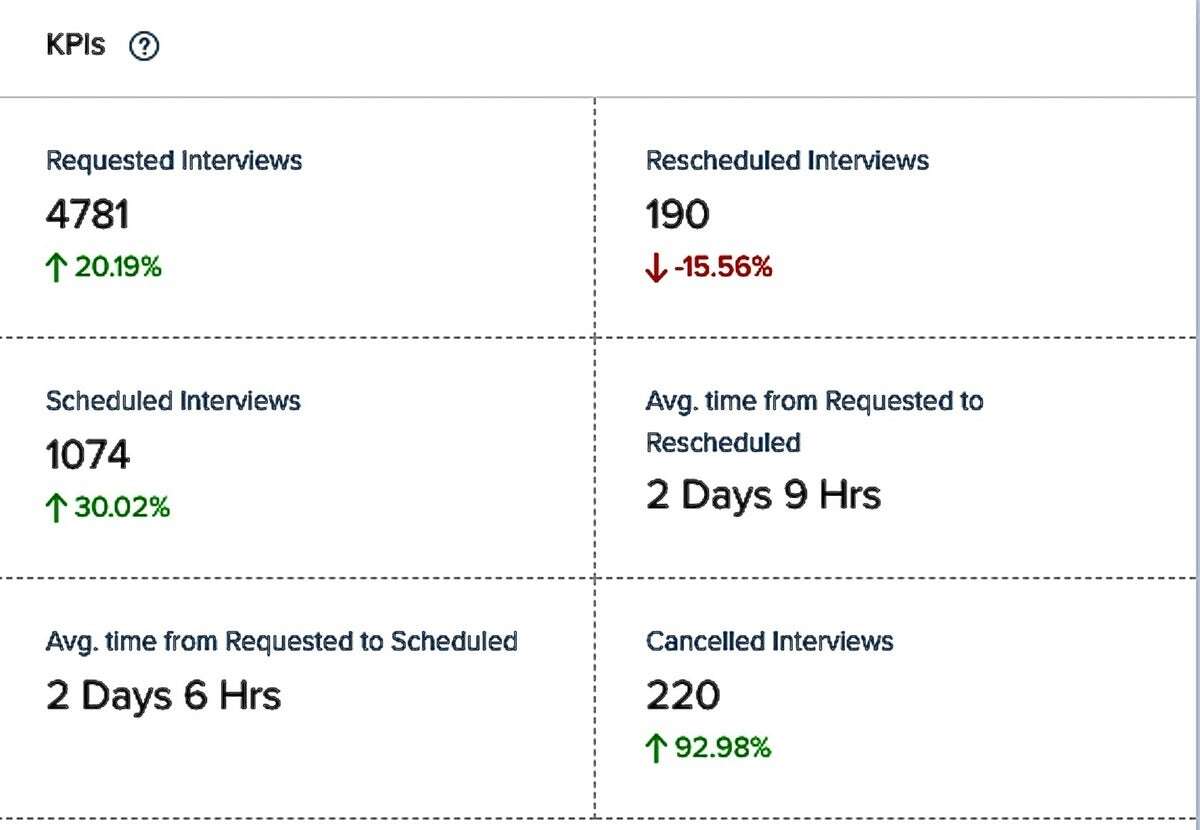
Task: Open the Scheduled Interviews metric label
Action: (173, 400)
